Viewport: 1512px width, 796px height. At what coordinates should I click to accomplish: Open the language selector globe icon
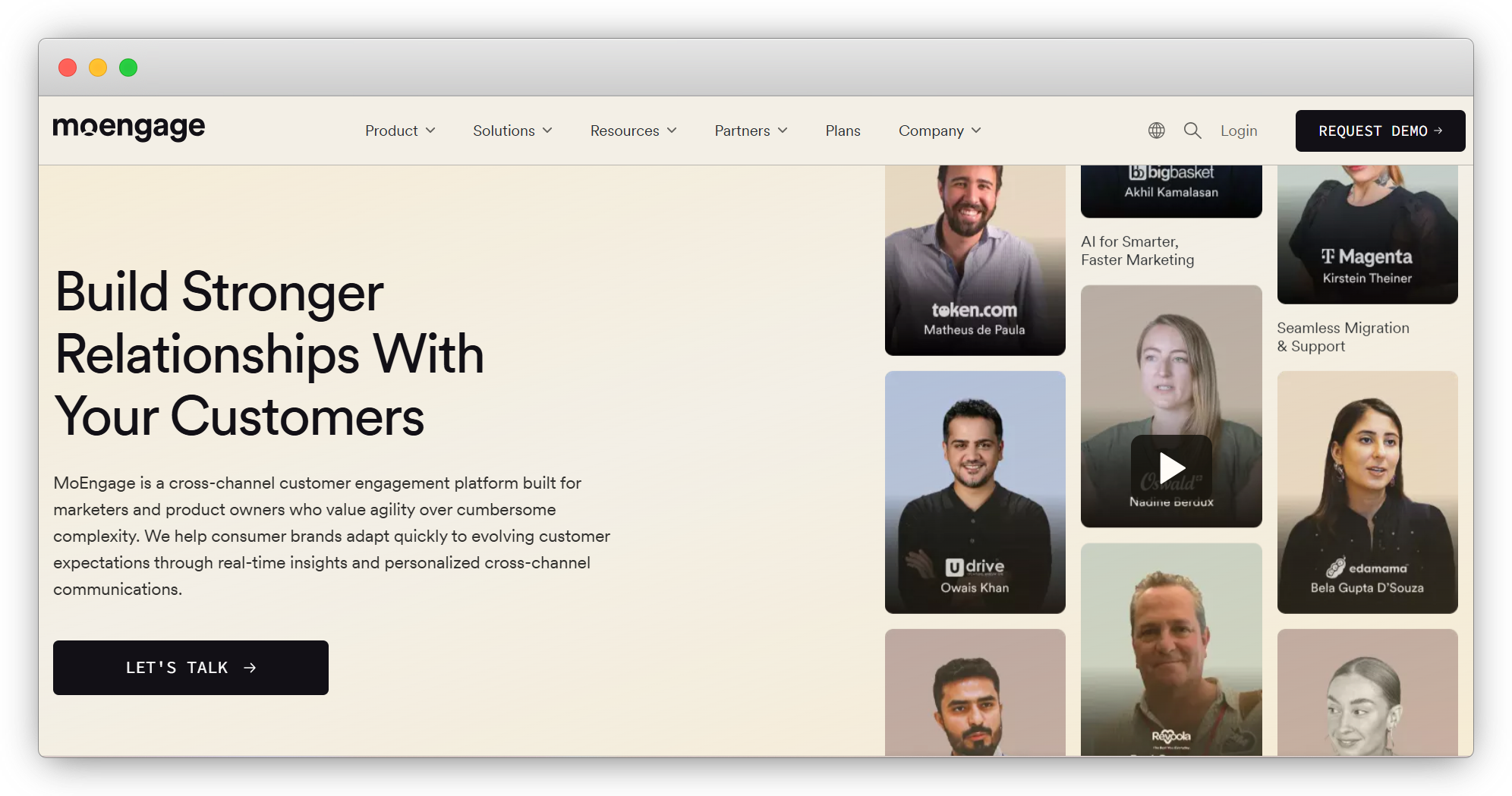1156,131
